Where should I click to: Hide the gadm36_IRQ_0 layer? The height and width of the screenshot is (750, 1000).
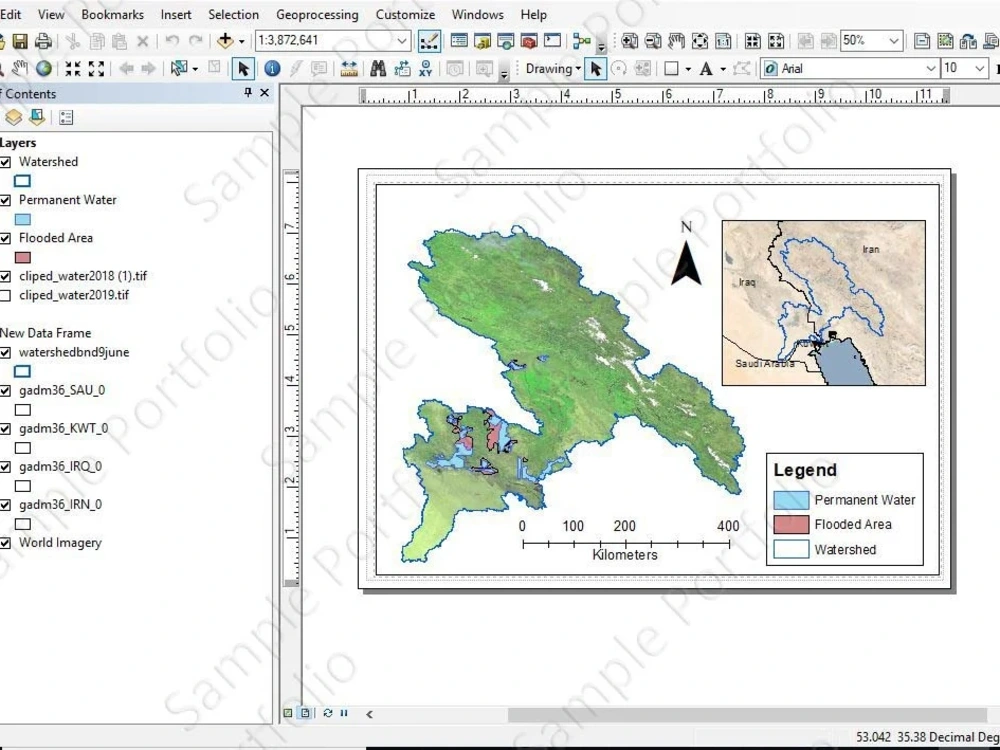pyautogui.click(x=7, y=466)
